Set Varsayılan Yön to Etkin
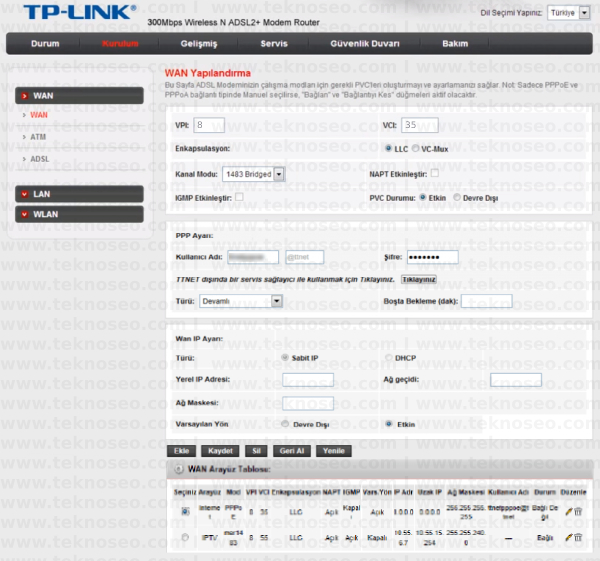The image size is (600, 561). (389, 424)
